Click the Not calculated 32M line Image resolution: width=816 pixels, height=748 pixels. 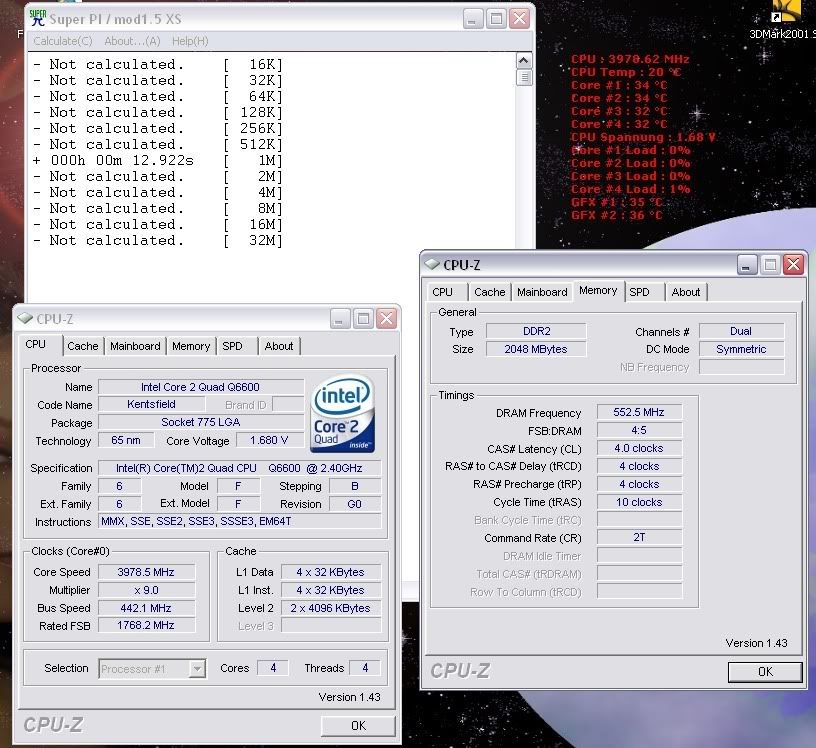(x=158, y=240)
